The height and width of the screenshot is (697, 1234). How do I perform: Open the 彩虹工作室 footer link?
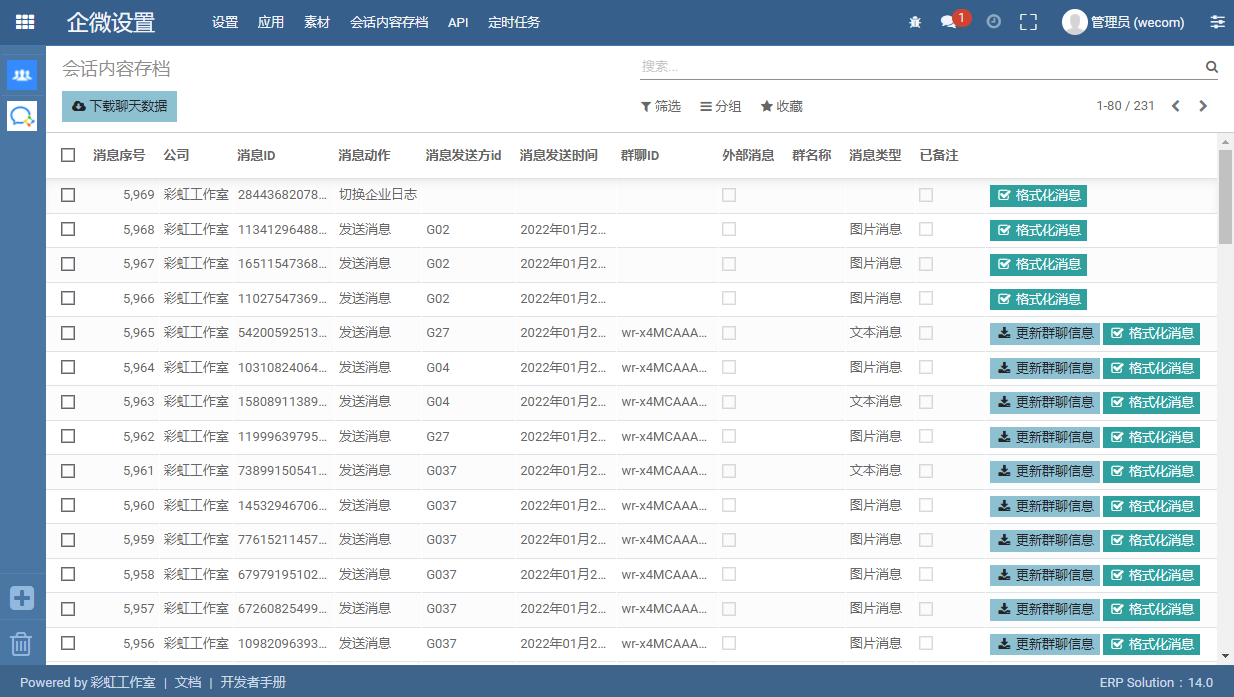(x=123, y=682)
